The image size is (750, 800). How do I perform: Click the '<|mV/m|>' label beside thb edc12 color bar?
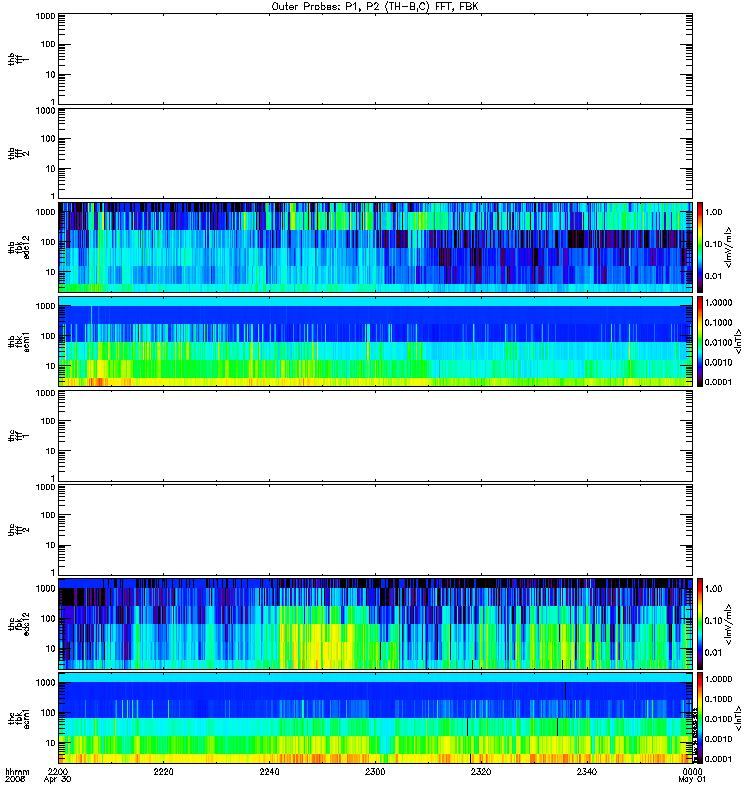tap(729, 247)
